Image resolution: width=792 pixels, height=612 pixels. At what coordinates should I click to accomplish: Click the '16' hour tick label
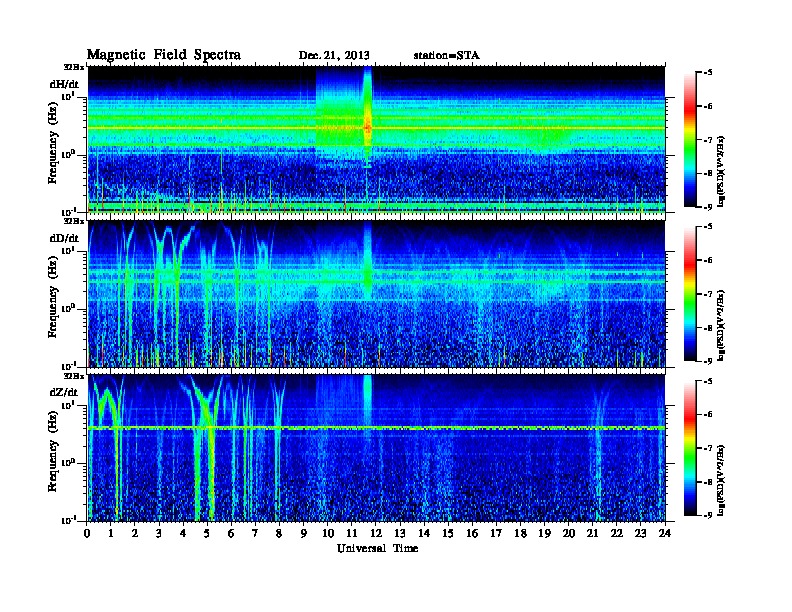pyautogui.click(x=472, y=533)
